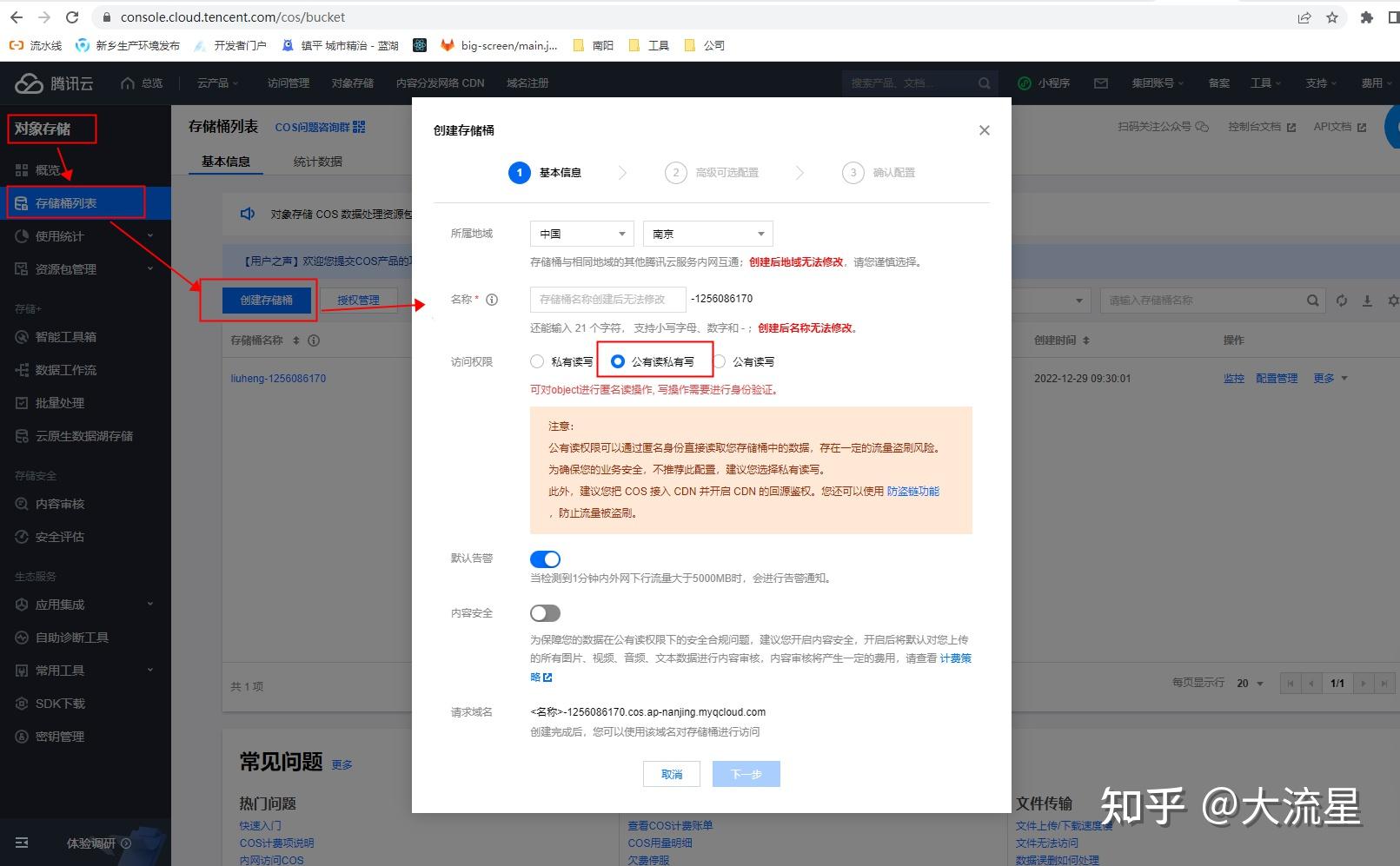
Task: Click the 腾讯云 logo
Action: coord(54,83)
